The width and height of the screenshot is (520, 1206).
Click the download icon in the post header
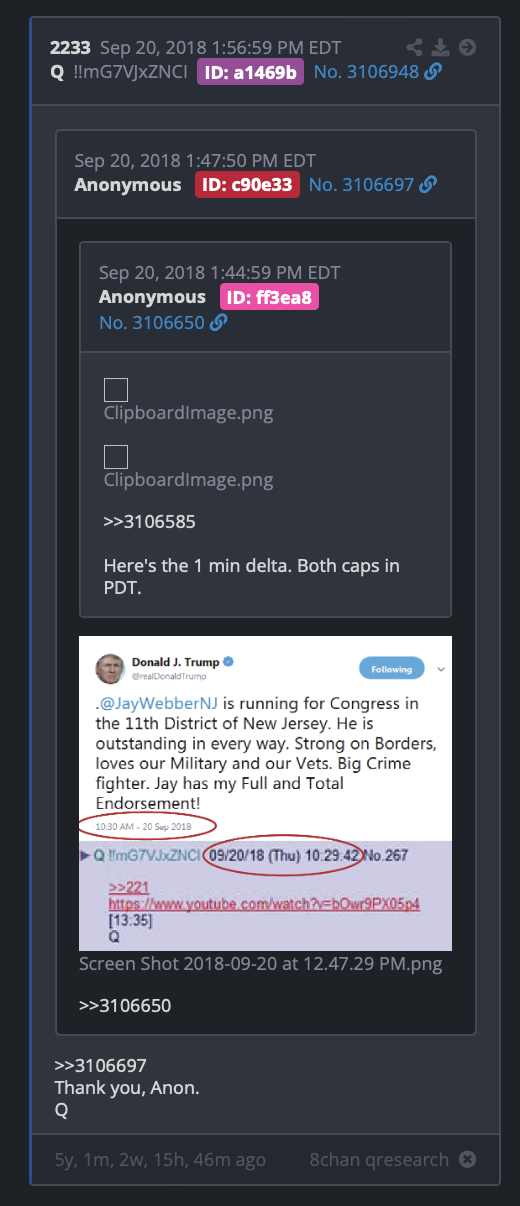(441, 47)
